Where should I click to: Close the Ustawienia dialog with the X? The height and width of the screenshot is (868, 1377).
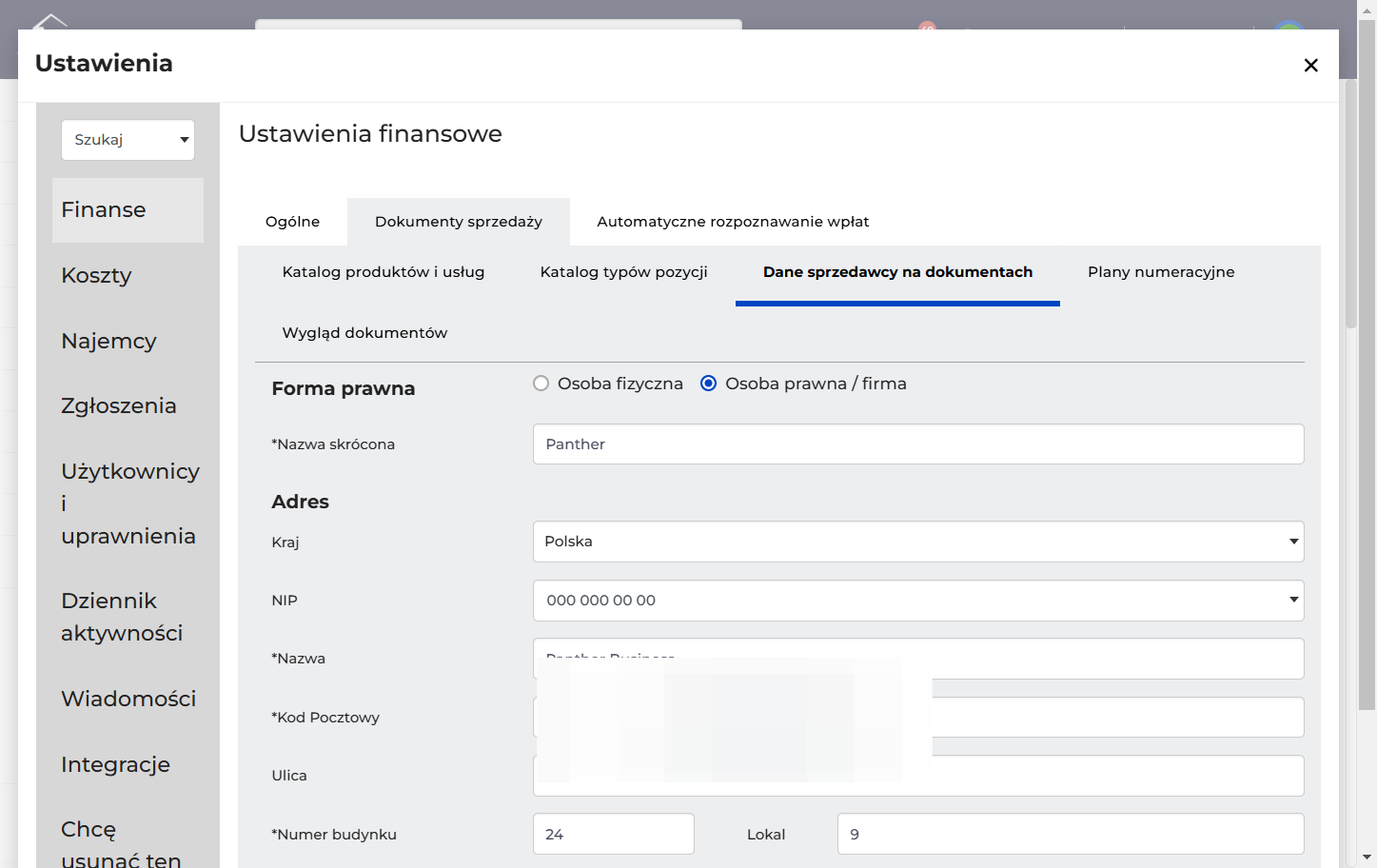click(1310, 65)
